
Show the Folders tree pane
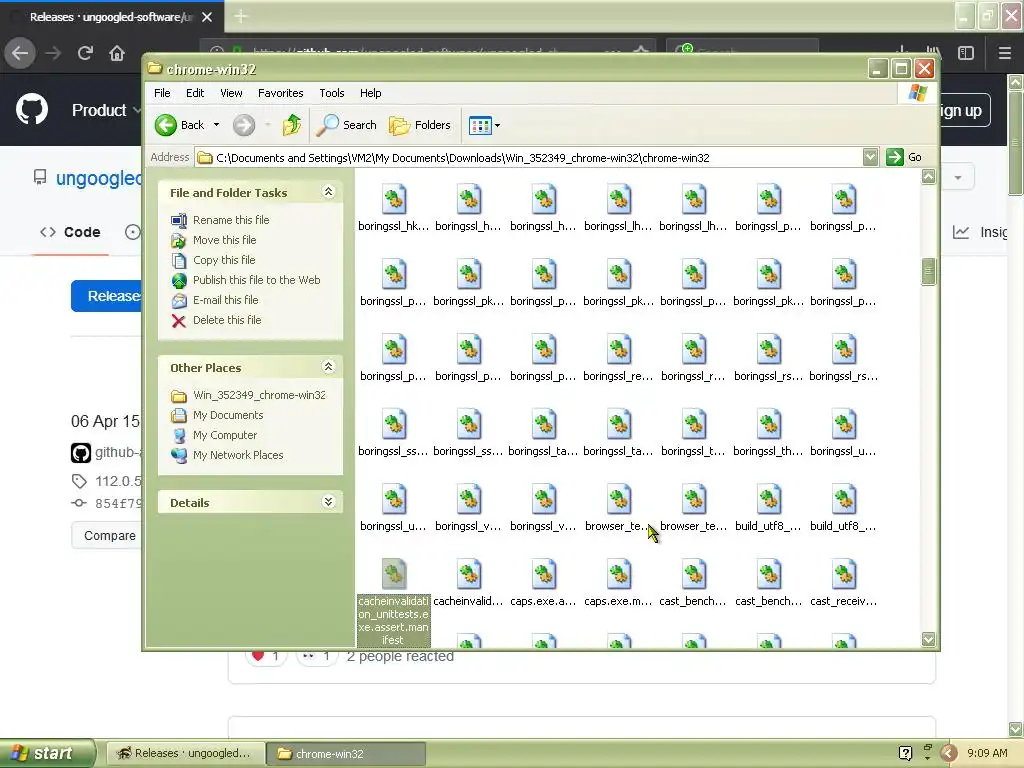coord(420,125)
